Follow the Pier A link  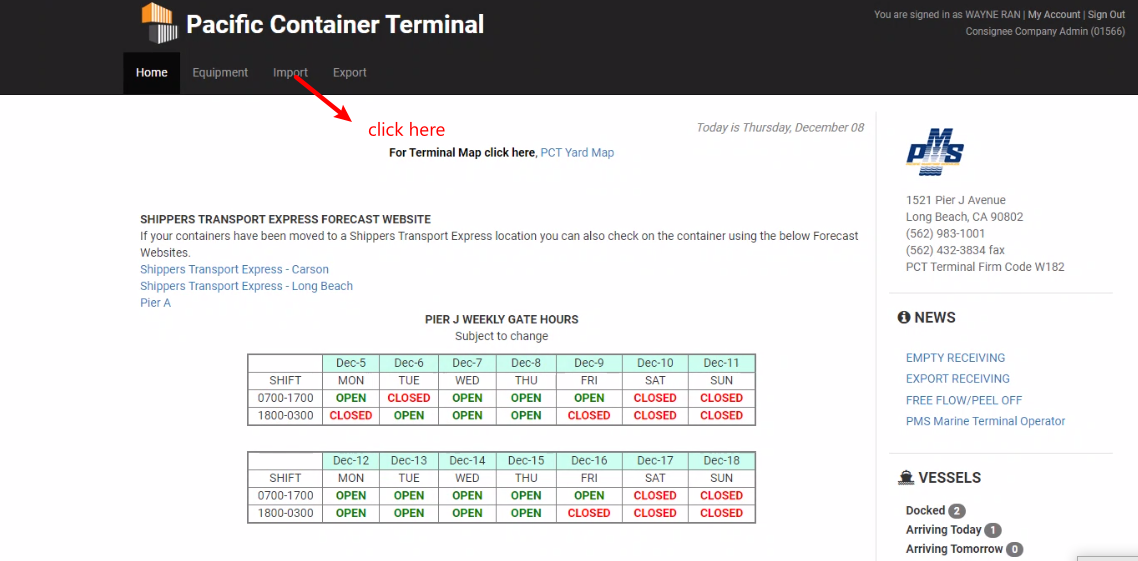tap(155, 303)
